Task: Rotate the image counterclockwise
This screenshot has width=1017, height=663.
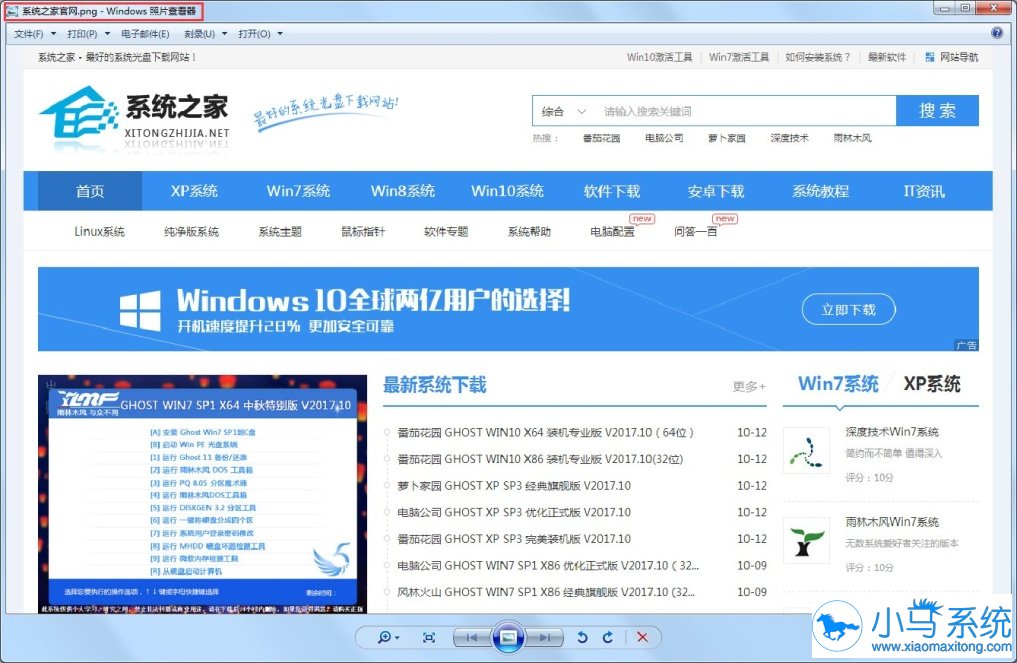Action: 582,638
